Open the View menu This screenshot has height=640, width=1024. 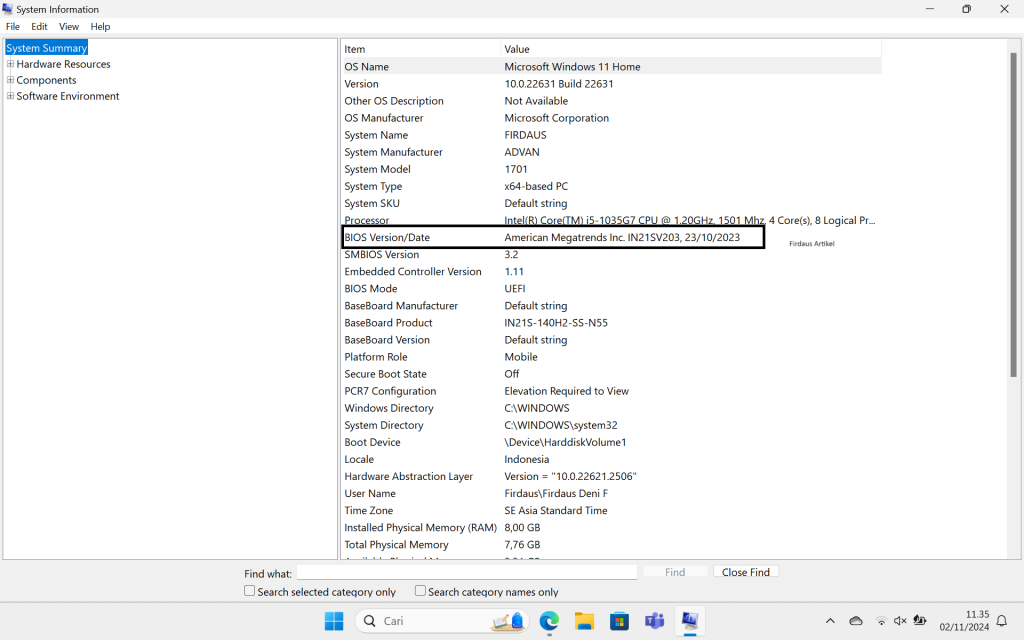(x=69, y=26)
